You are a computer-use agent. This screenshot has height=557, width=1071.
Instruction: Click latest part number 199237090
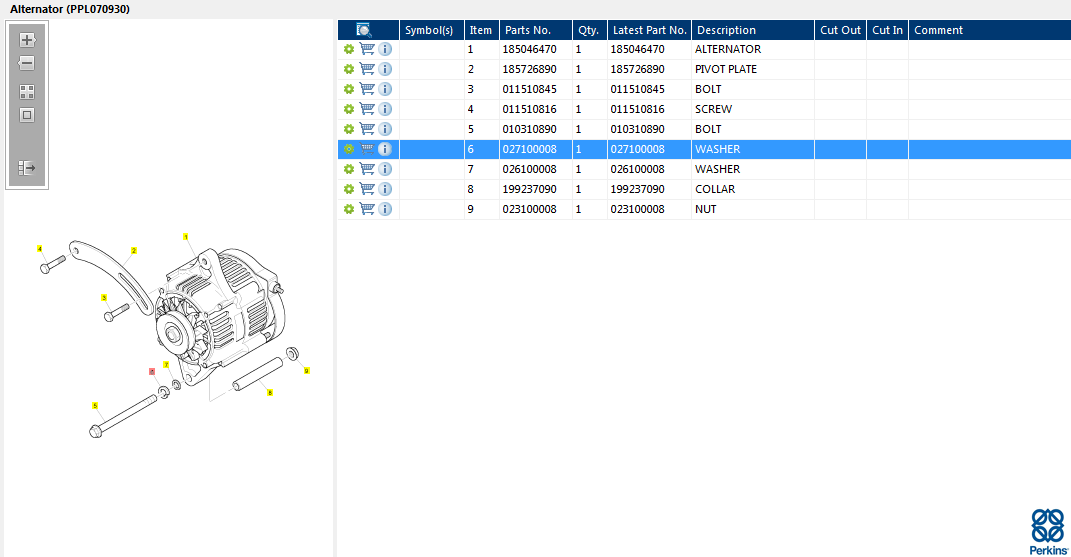tap(637, 189)
